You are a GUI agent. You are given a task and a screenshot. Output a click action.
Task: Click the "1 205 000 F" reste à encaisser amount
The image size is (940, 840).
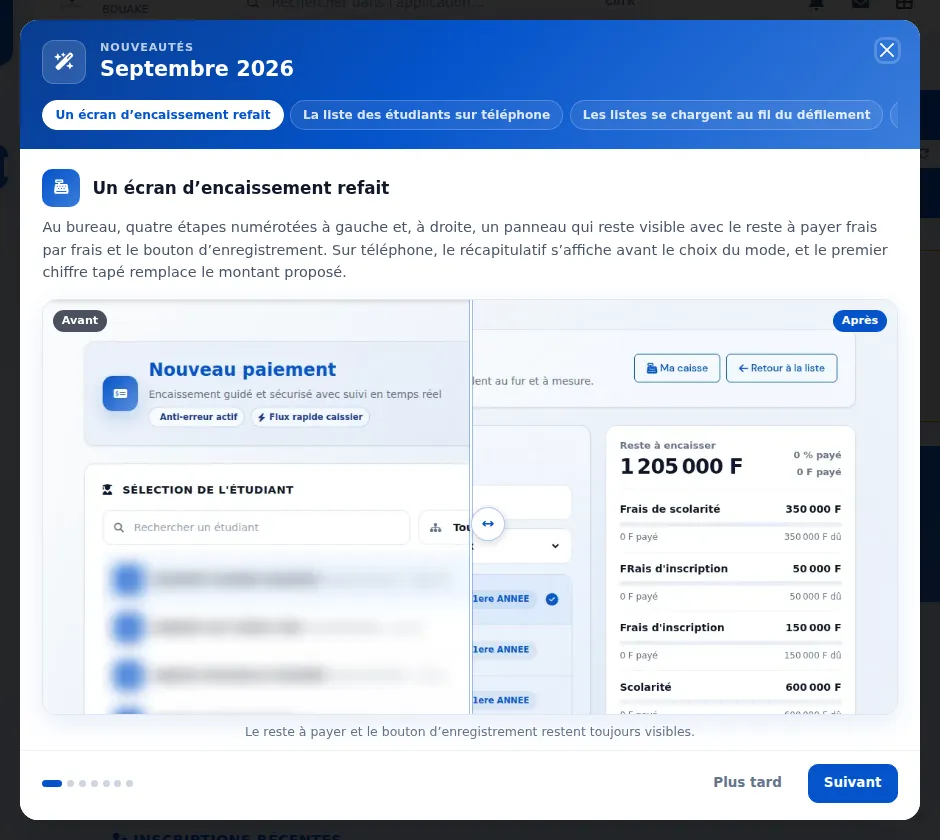click(x=681, y=466)
